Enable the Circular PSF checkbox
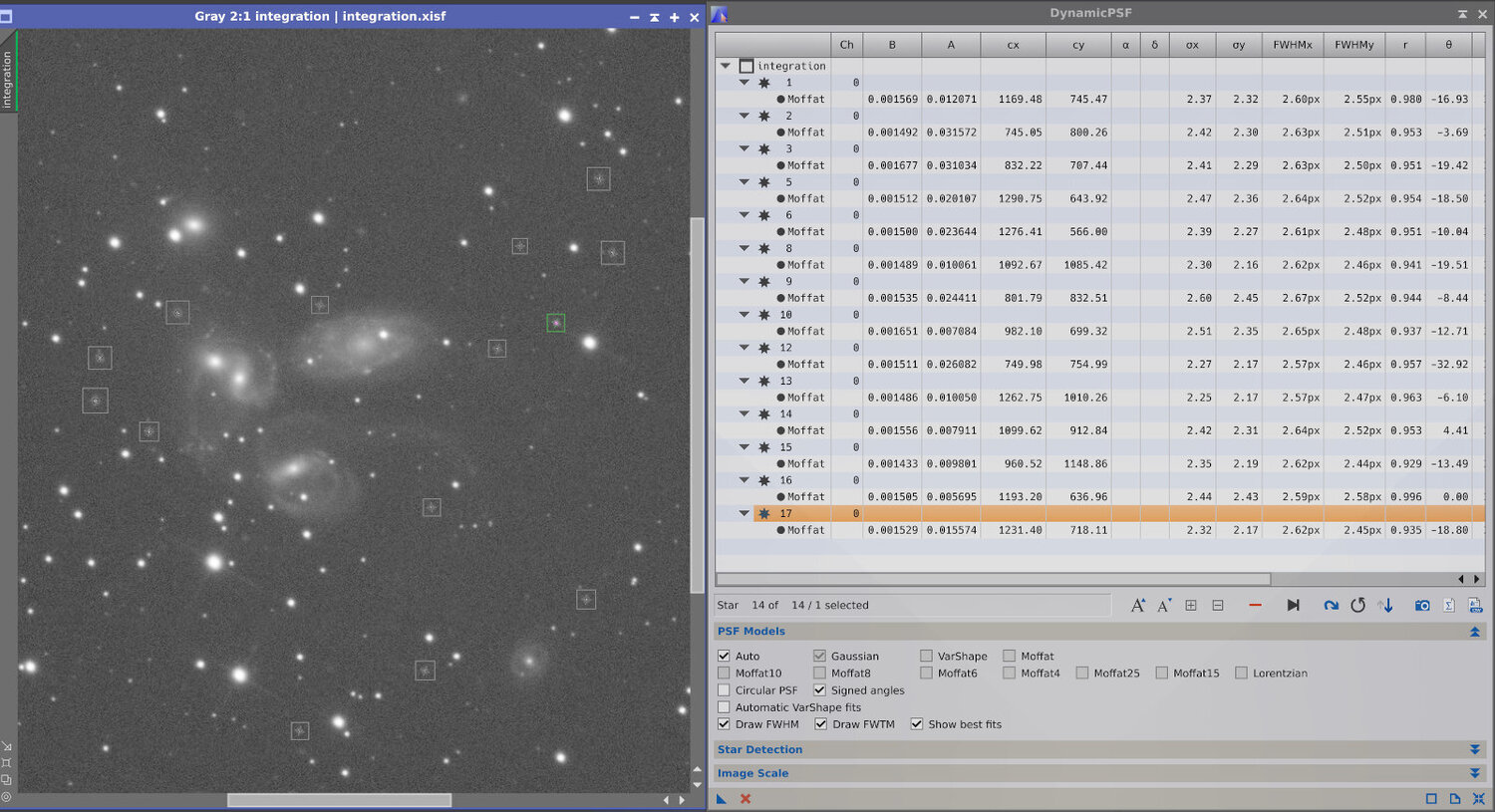Viewport: 1495px width, 812px height. 724,690
